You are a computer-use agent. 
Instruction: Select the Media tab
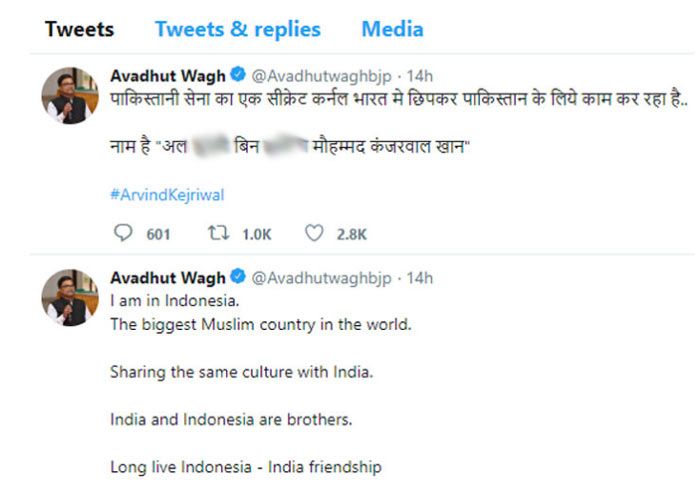pyautogui.click(x=392, y=29)
